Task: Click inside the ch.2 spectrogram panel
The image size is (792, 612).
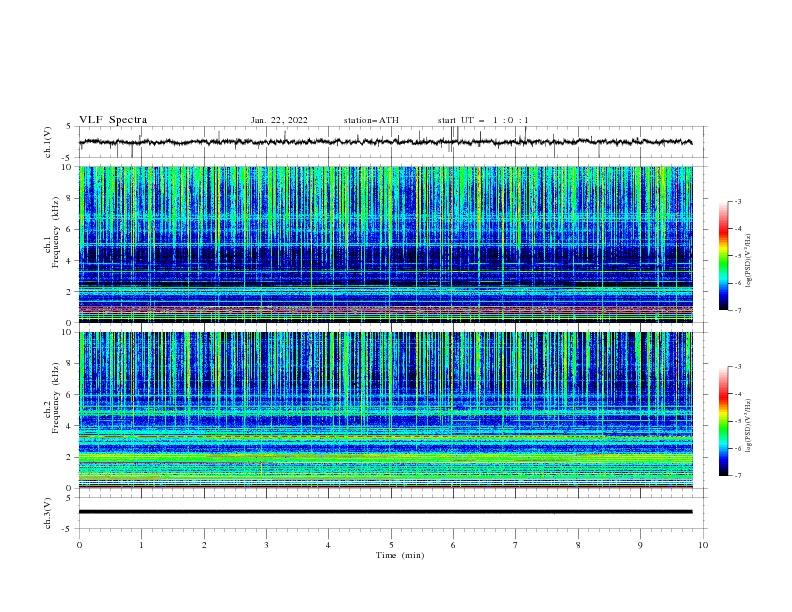Action: pyautogui.click(x=385, y=410)
